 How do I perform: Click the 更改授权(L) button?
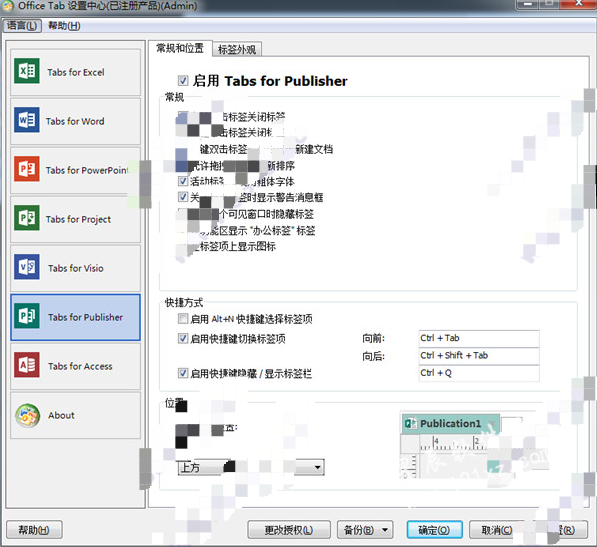289,529
